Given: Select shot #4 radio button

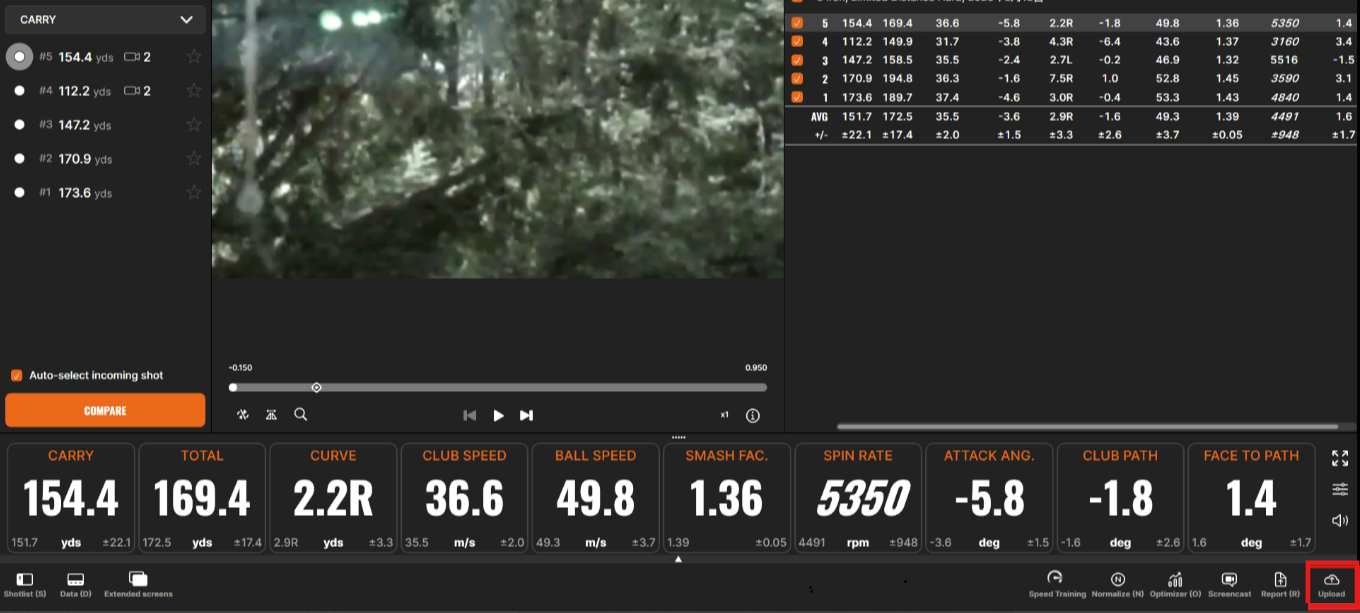Looking at the screenshot, I should 19,91.
